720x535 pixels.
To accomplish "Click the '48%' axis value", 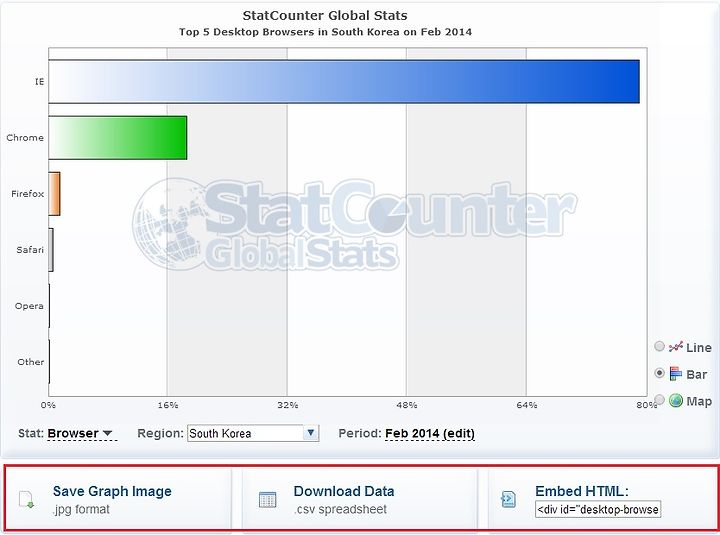I will (x=407, y=405).
